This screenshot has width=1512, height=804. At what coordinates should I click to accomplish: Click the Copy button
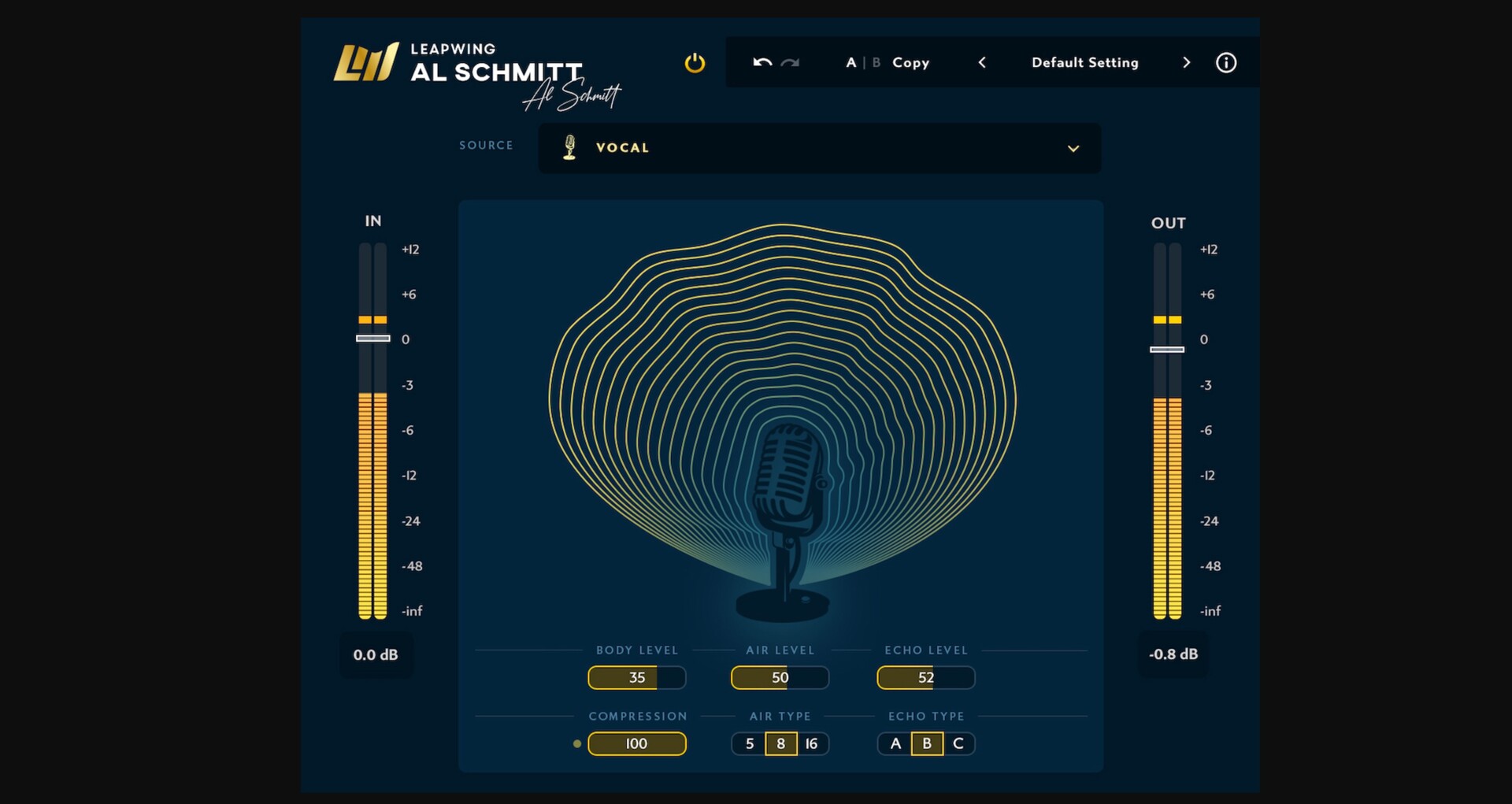pos(910,62)
